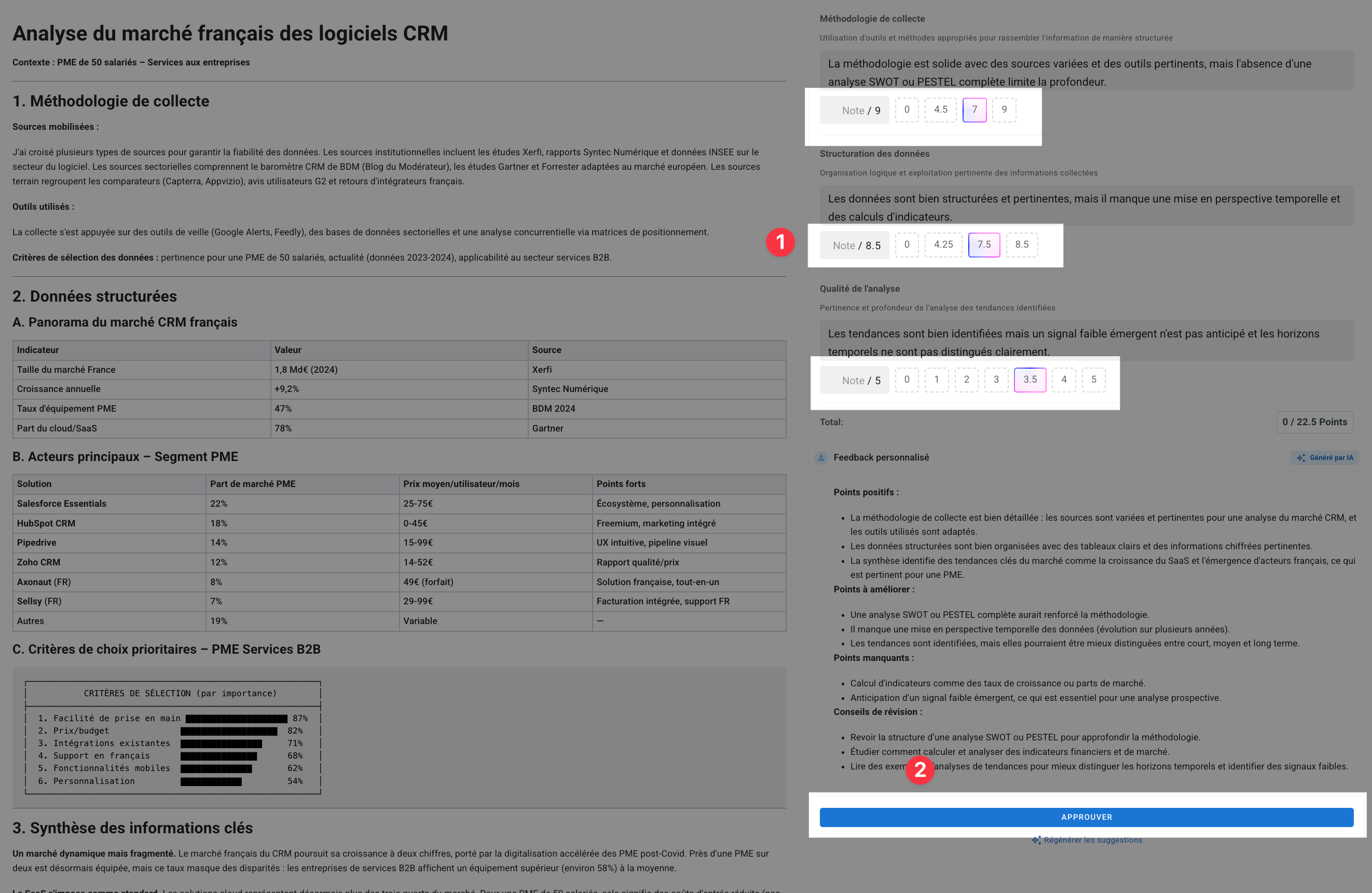Image resolution: width=1372 pixels, height=893 pixels.
Task: Pick score 7.5 for Structuration des données
Action: 984,245
